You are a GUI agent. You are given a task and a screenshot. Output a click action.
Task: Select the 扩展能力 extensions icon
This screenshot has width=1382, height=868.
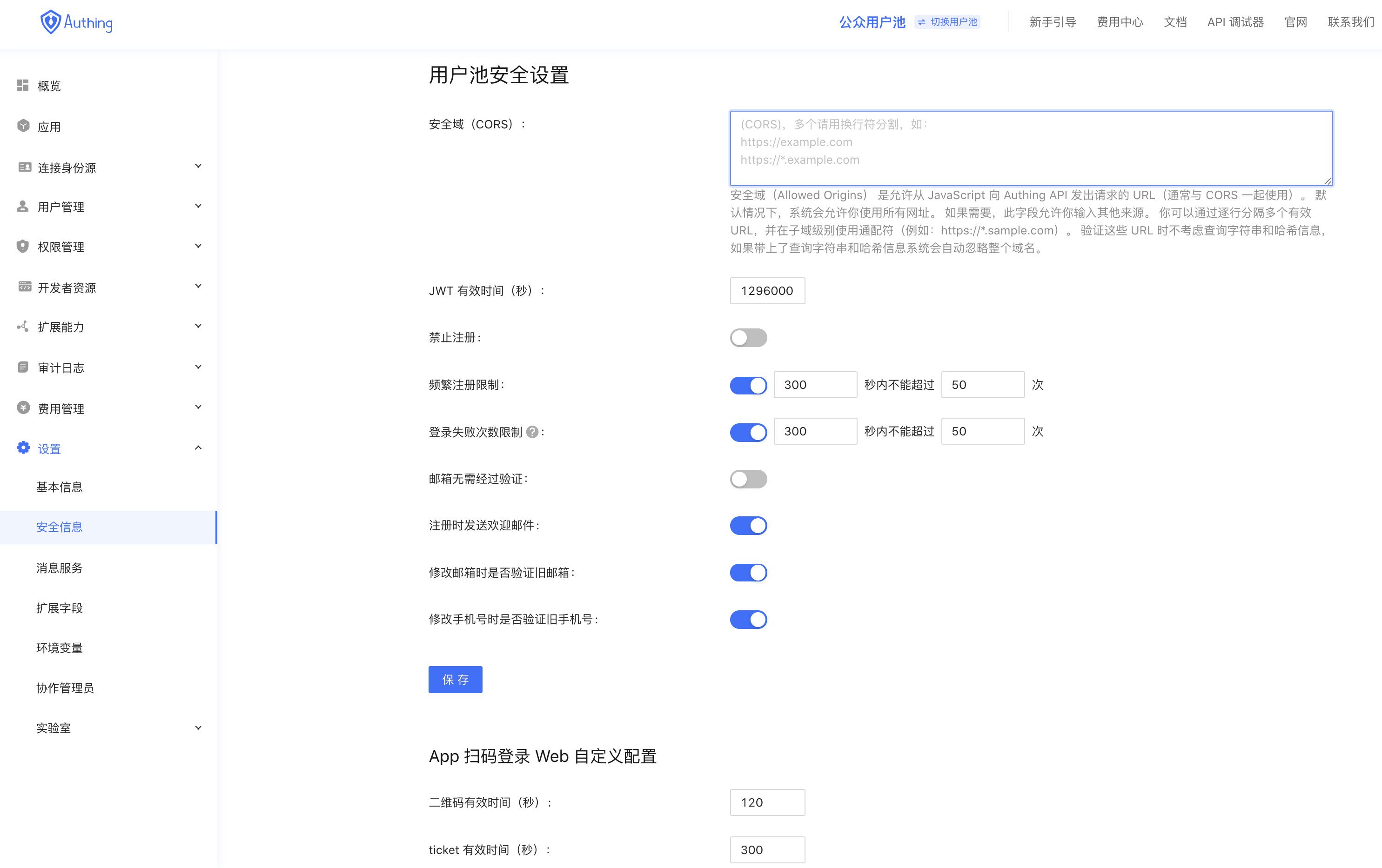[x=23, y=326]
